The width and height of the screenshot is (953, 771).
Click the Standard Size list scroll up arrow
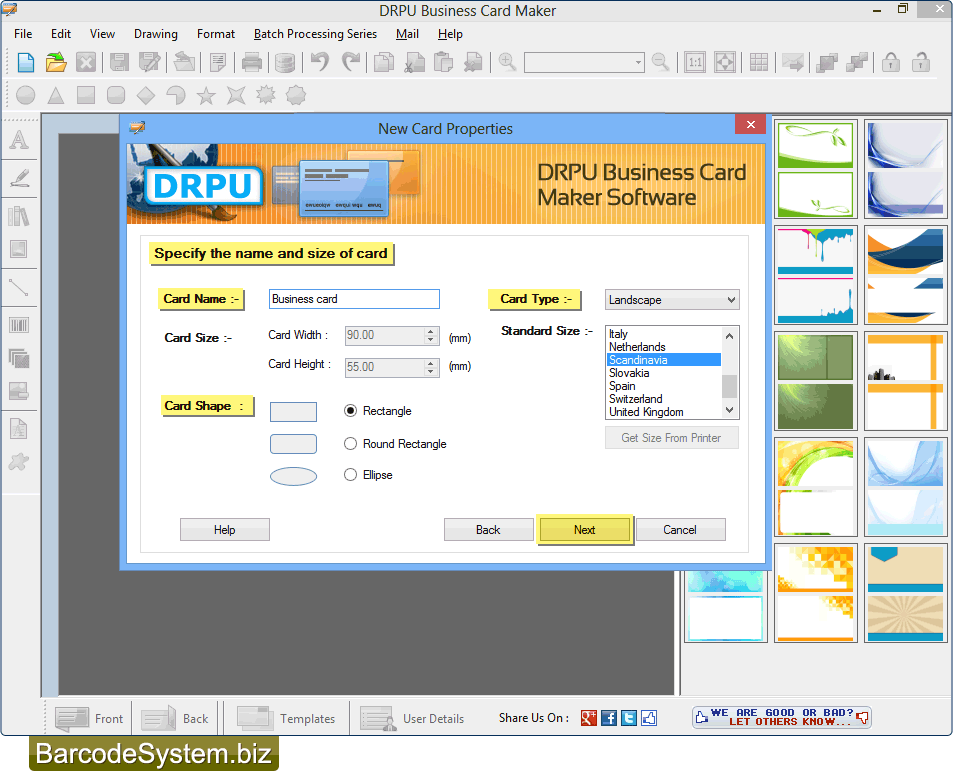point(729,335)
